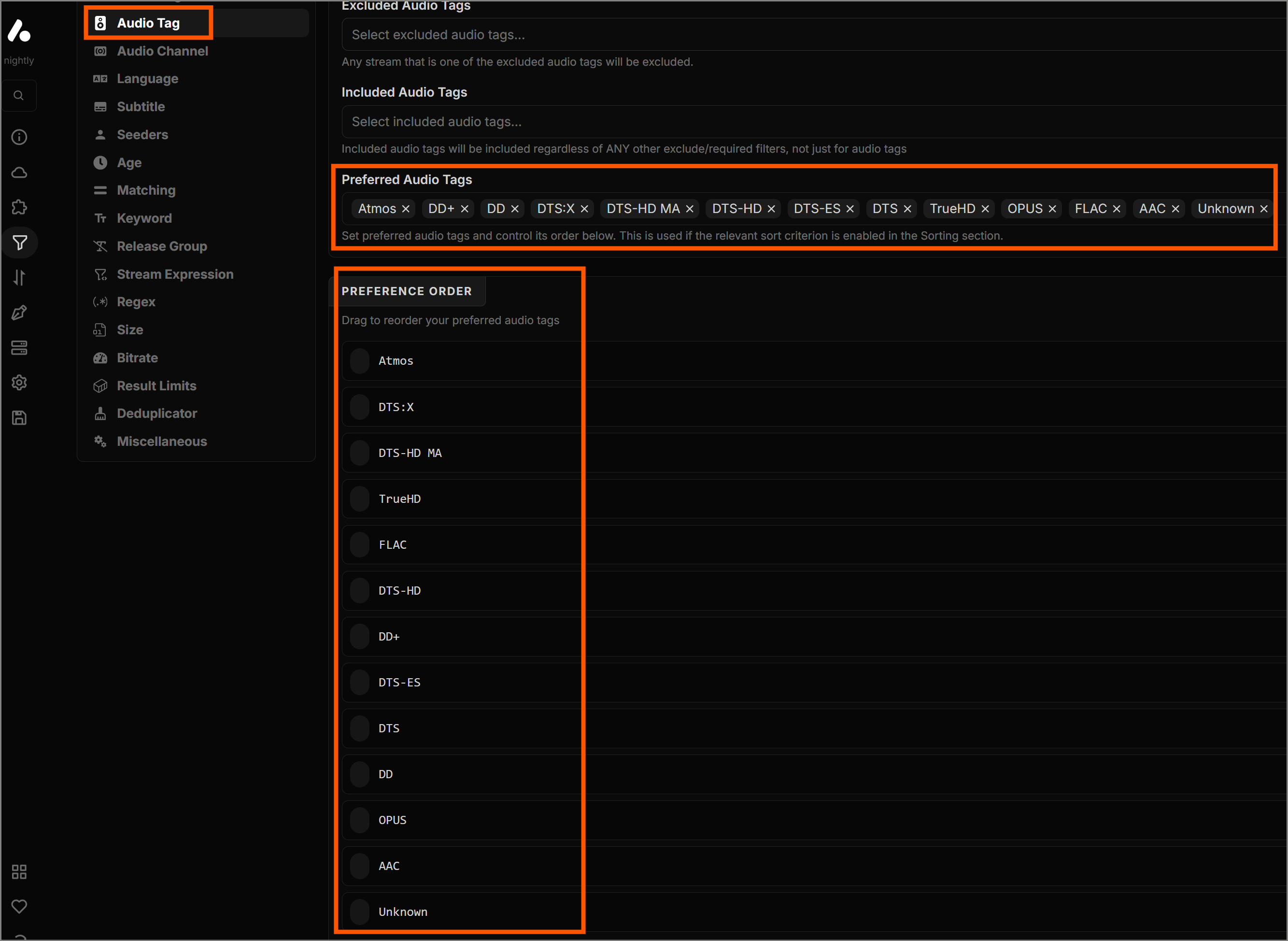Click the DTS-ES row drag handle

point(360,683)
